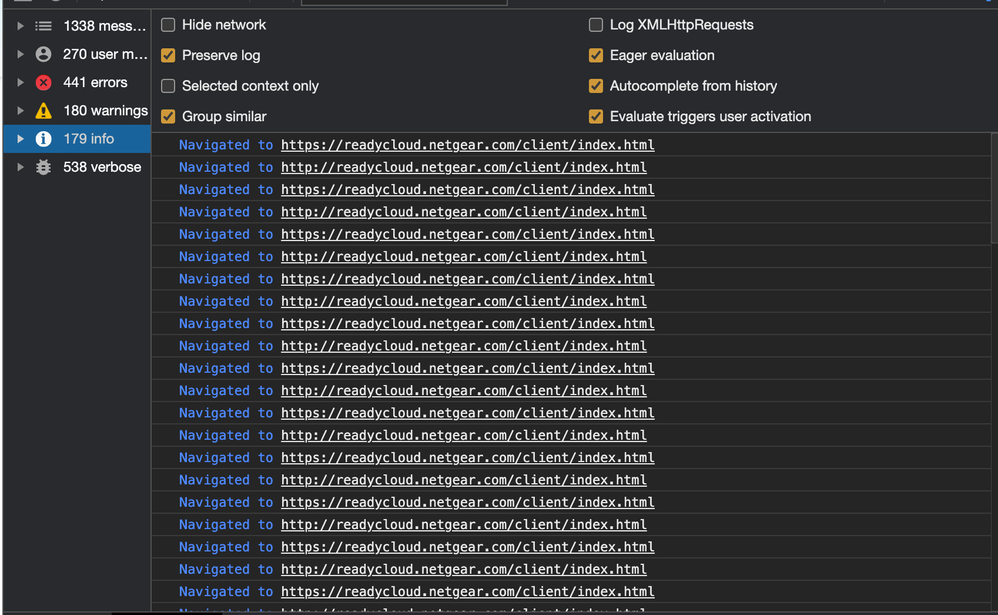Click the yellow warning triangle icon
The width and height of the screenshot is (998, 615).
click(43, 111)
